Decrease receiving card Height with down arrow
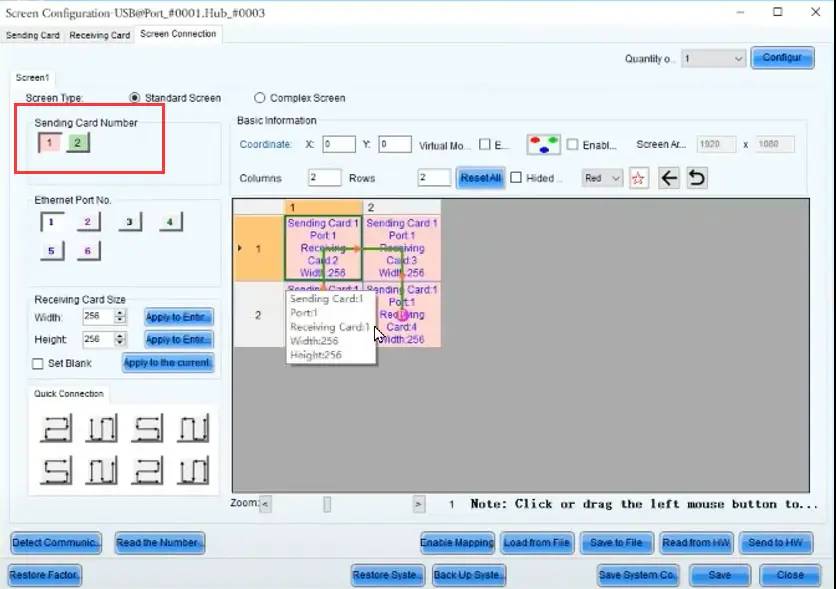 (120, 343)
